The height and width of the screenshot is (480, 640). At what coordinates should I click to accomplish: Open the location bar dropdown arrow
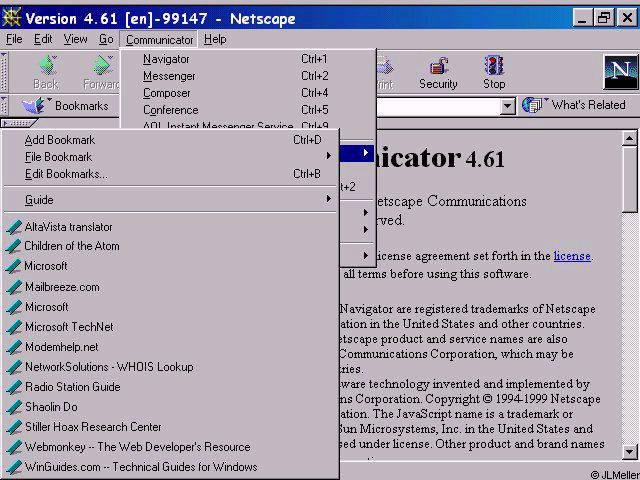(507, 105)
